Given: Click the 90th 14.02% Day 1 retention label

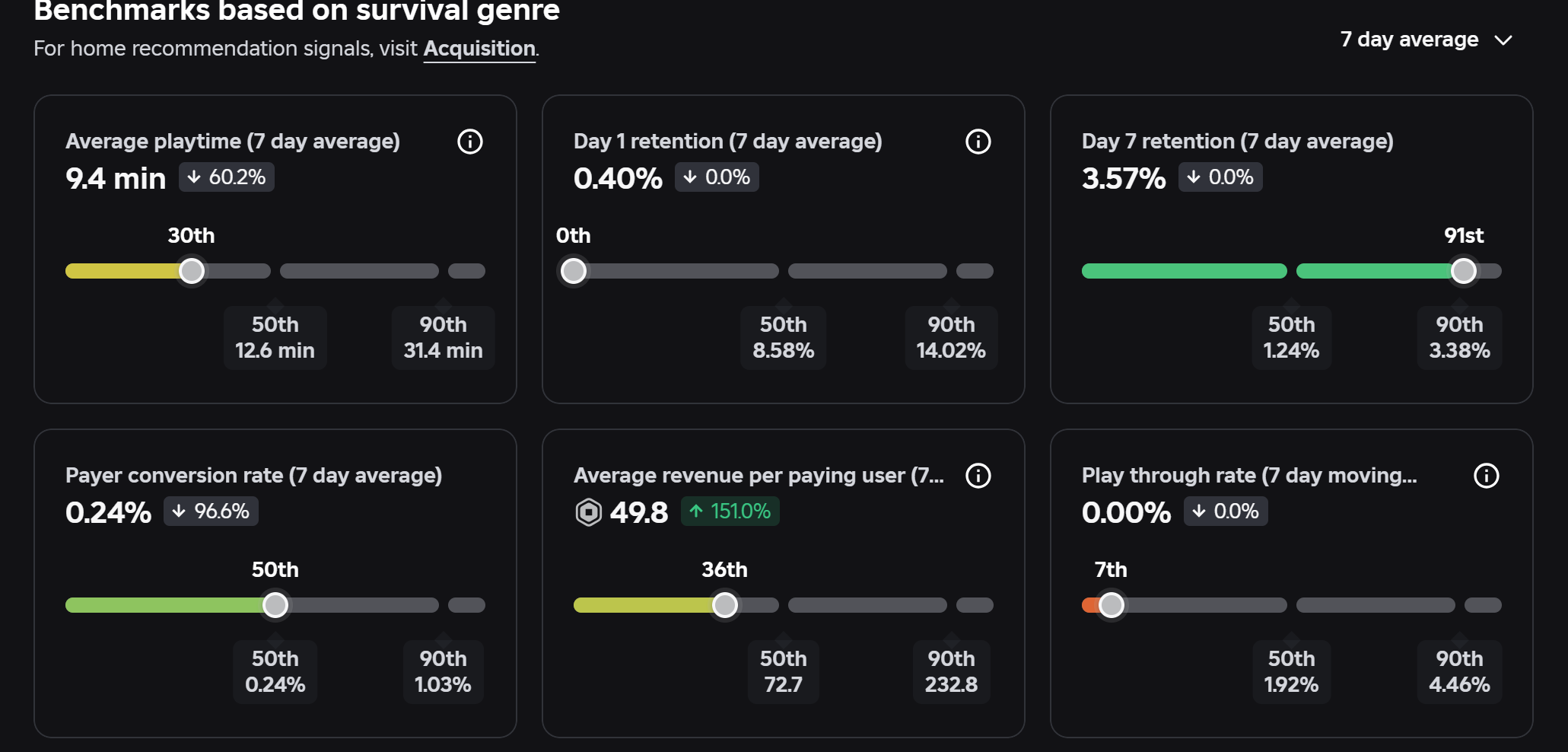Looking at the screenshot, I should [x=951, y=338].
